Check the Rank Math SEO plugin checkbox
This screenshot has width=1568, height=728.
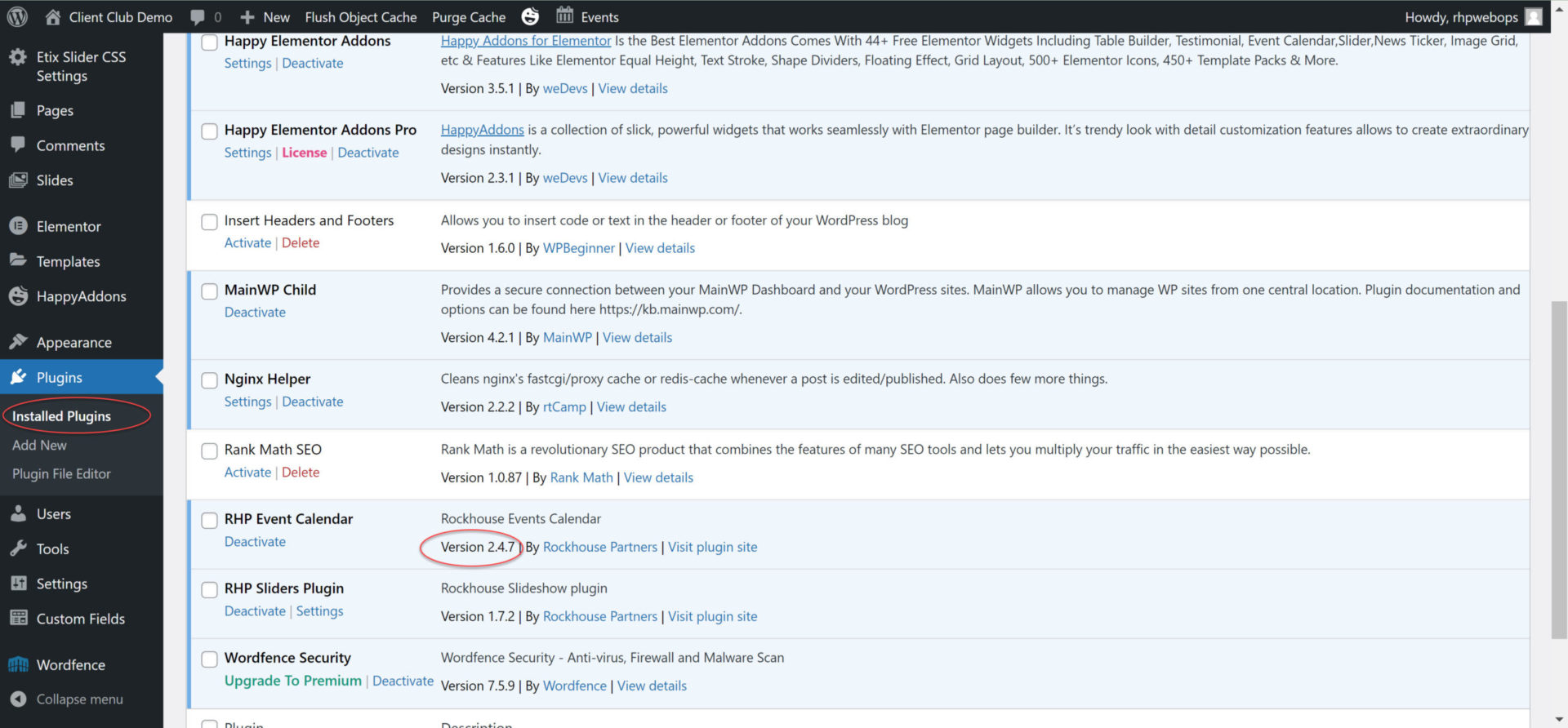pos(210,451)
